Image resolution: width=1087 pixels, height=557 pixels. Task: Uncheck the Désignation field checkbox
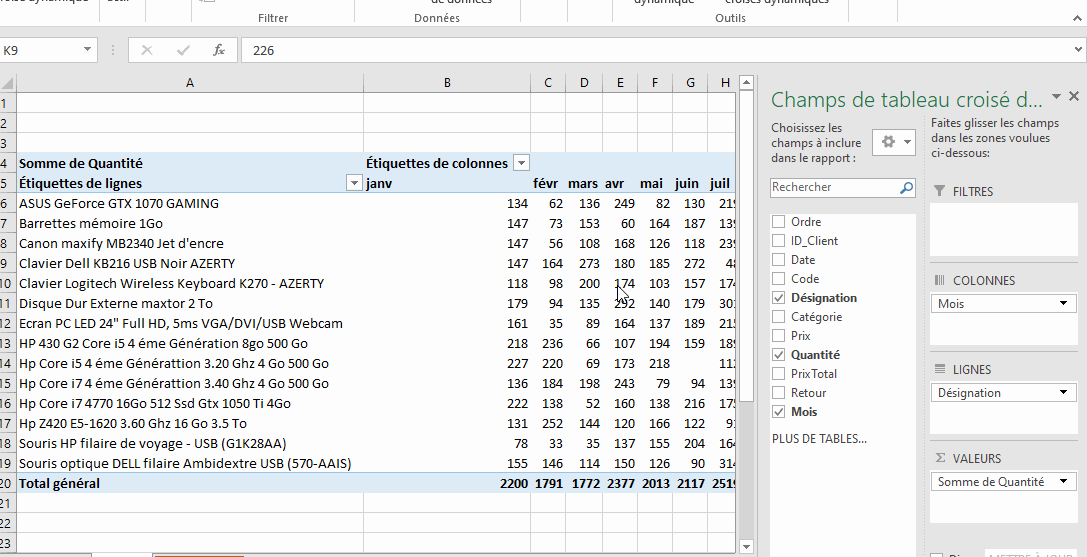[779, 298]
